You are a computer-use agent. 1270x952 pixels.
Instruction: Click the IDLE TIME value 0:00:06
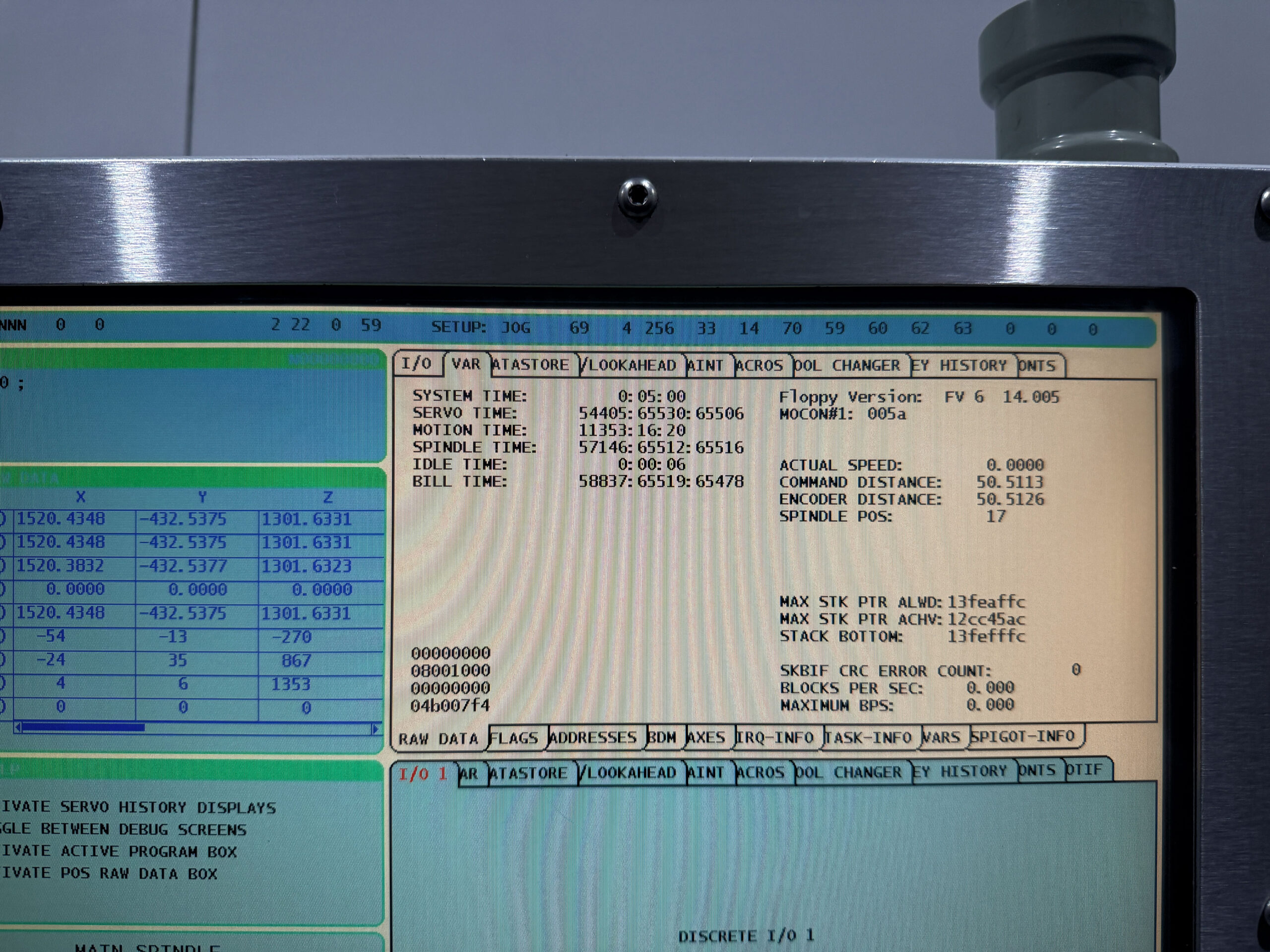point(652,464)
